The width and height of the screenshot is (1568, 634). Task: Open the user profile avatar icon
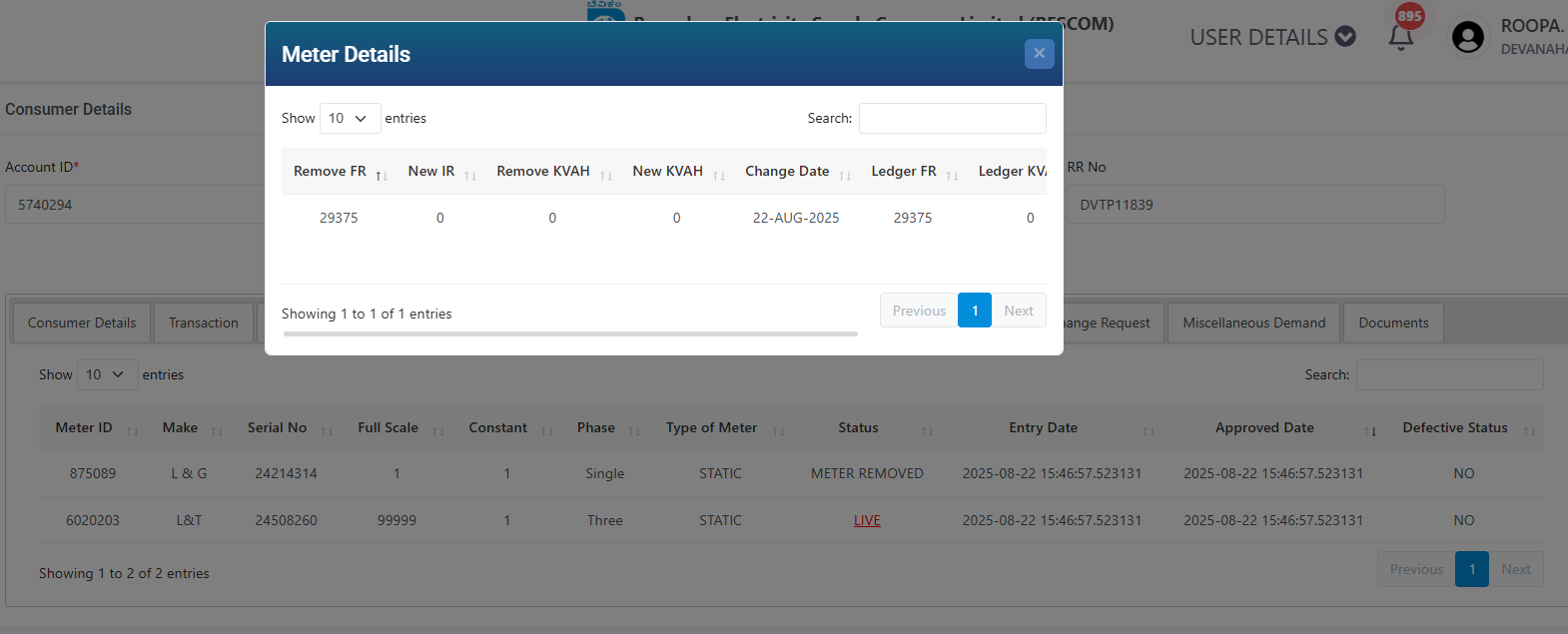[1467, 38]
